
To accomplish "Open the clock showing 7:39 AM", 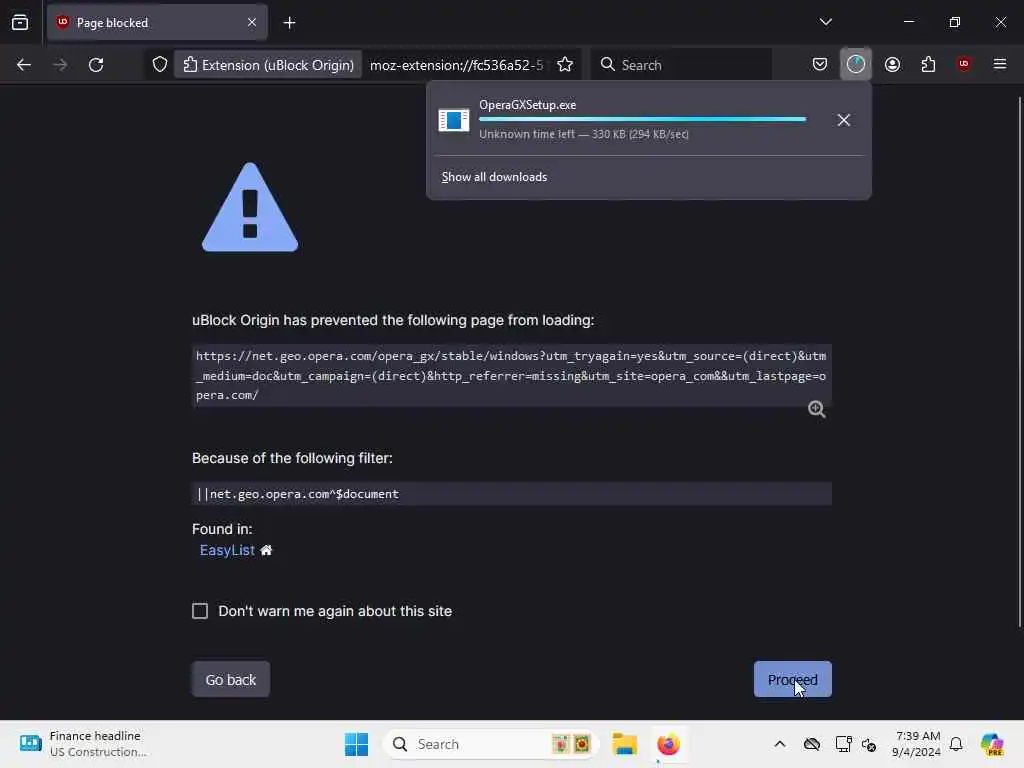I will pyautogui.click(x=916, y=744).
